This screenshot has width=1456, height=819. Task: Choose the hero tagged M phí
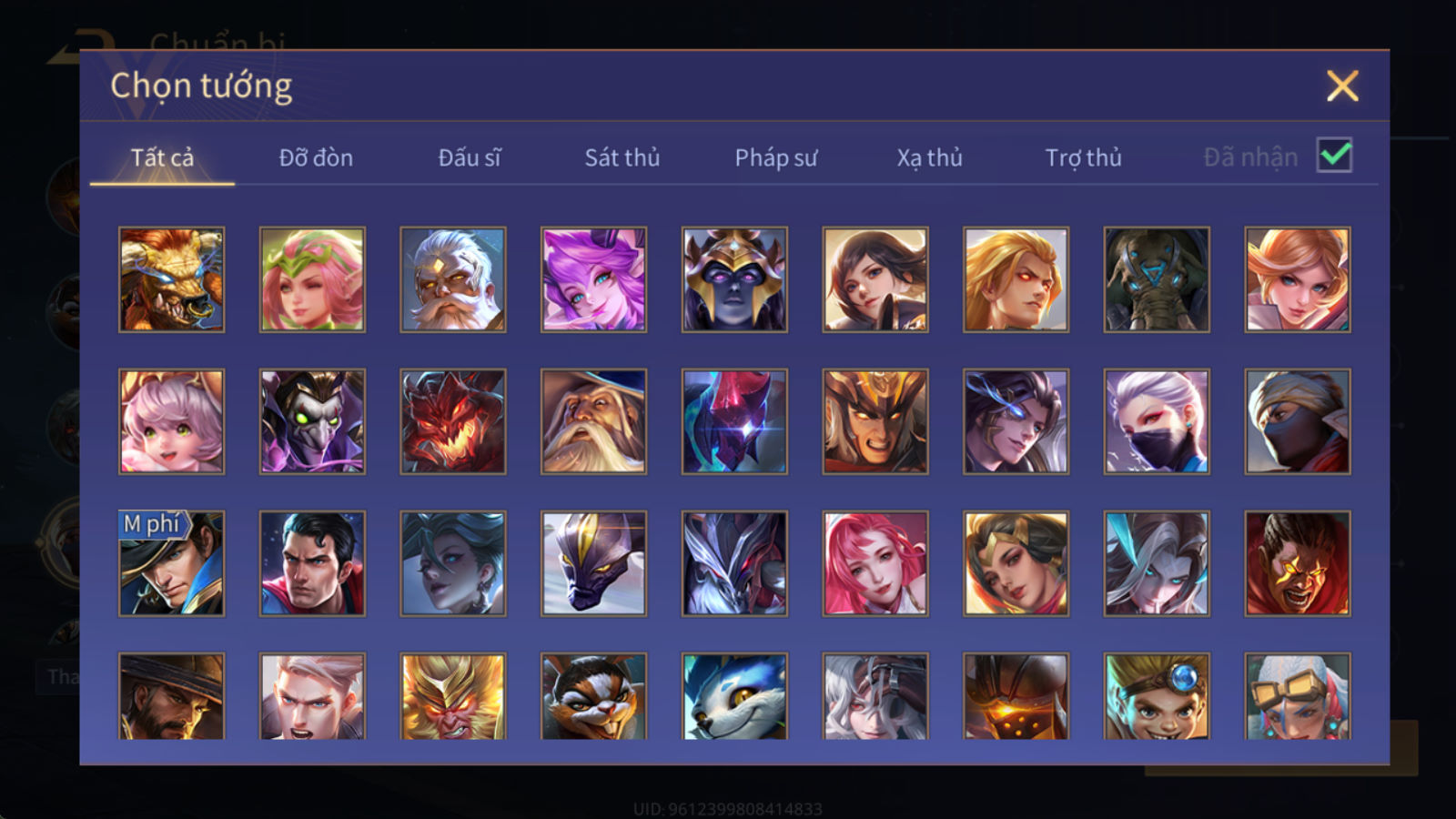pyautogui.click(x=171, y=563)
